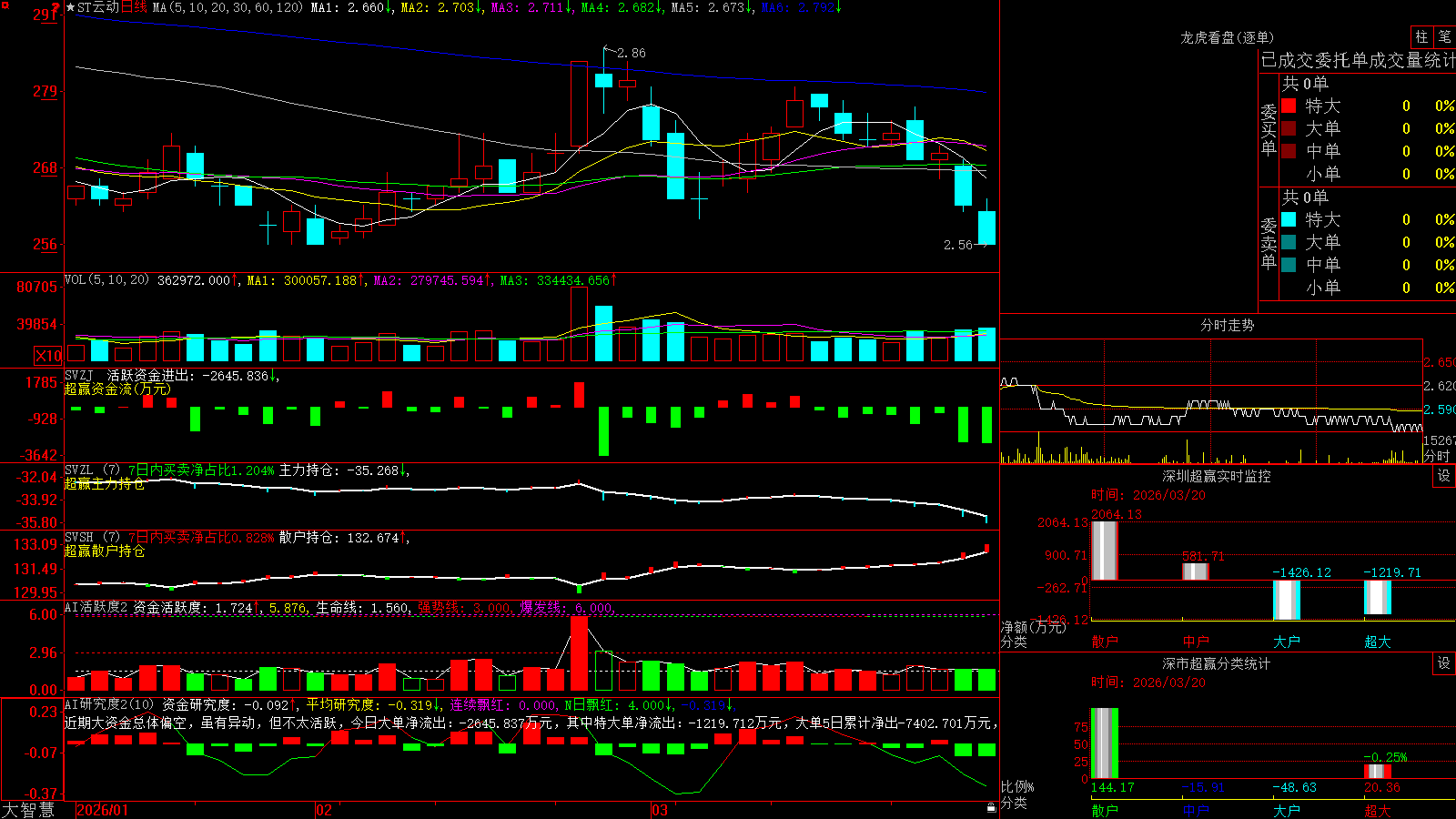Click the red question mark icon above the price axis

click(x=56, y=8)
